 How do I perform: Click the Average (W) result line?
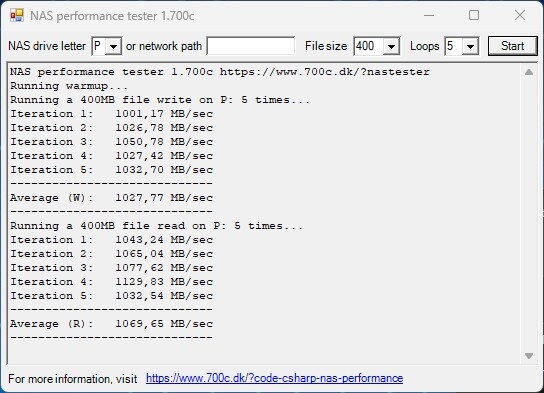point(111,198)
